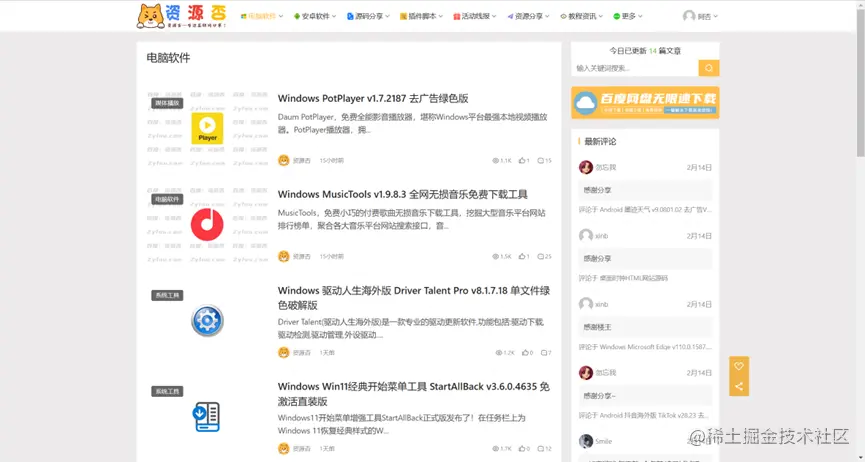865x462 pixels.
Task: Open StartAllBack v3.6.0.4635 article title
Action: (x=414, y=394)
